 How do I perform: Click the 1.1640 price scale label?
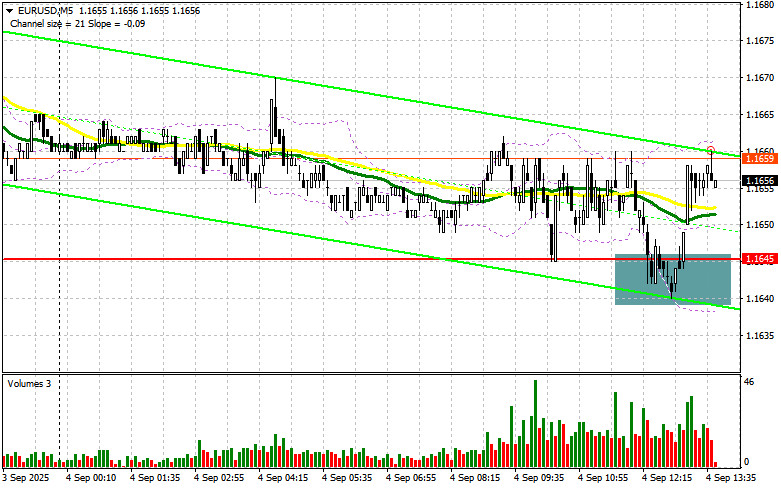(x=760, y=299)
